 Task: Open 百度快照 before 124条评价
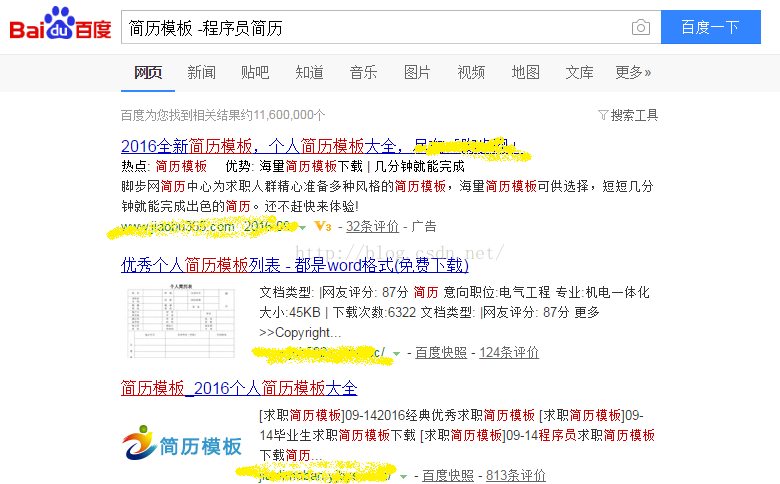point(441,352)
